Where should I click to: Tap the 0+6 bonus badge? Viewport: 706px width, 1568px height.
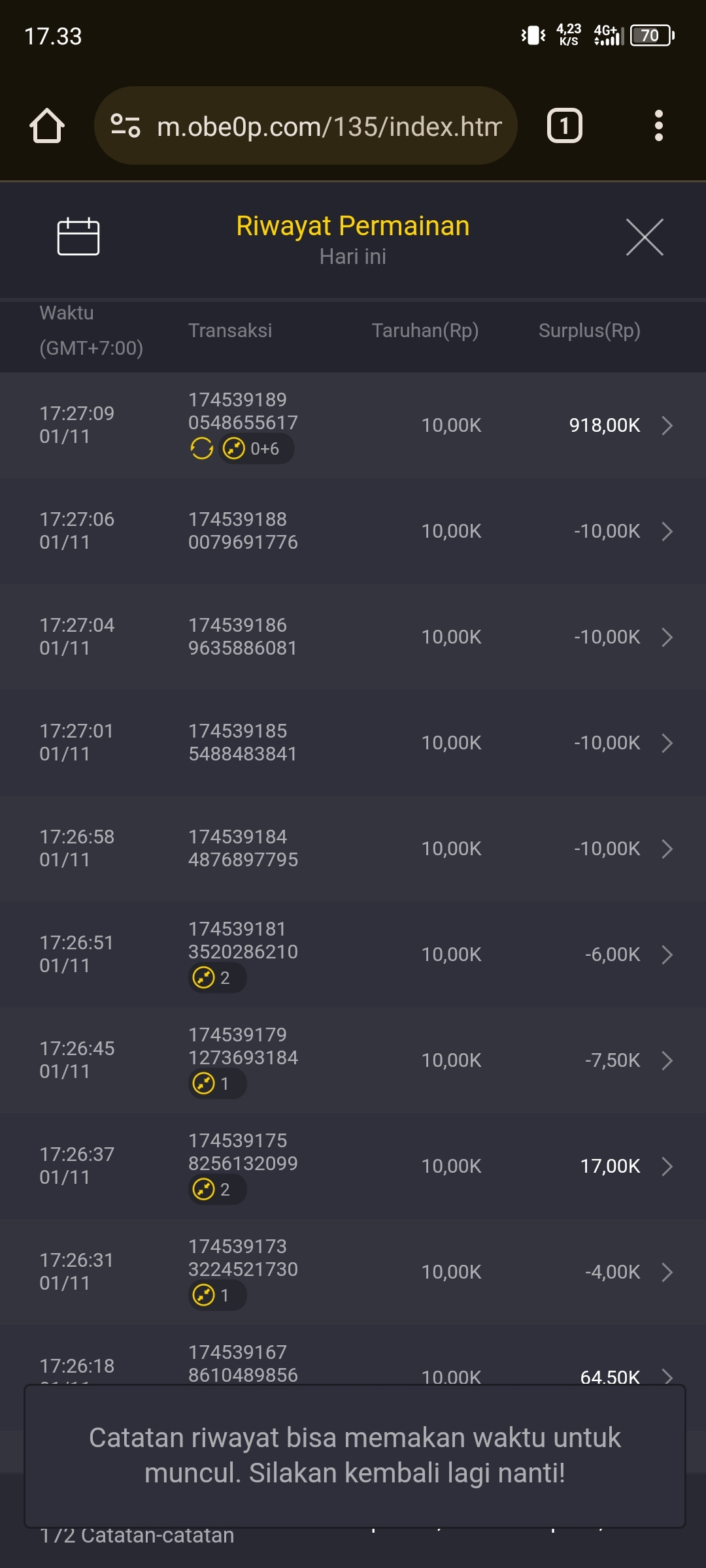click(x=256, y=449)
